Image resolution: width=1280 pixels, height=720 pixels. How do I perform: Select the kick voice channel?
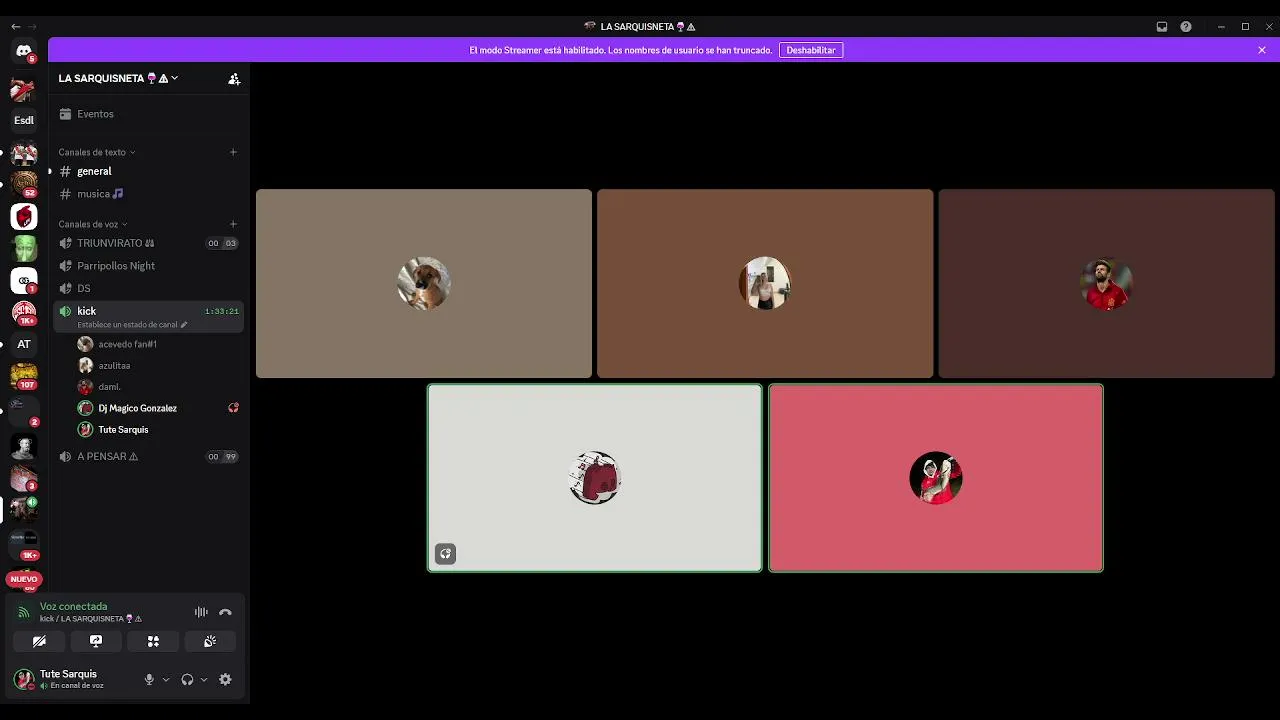click(x=149, y=316)
